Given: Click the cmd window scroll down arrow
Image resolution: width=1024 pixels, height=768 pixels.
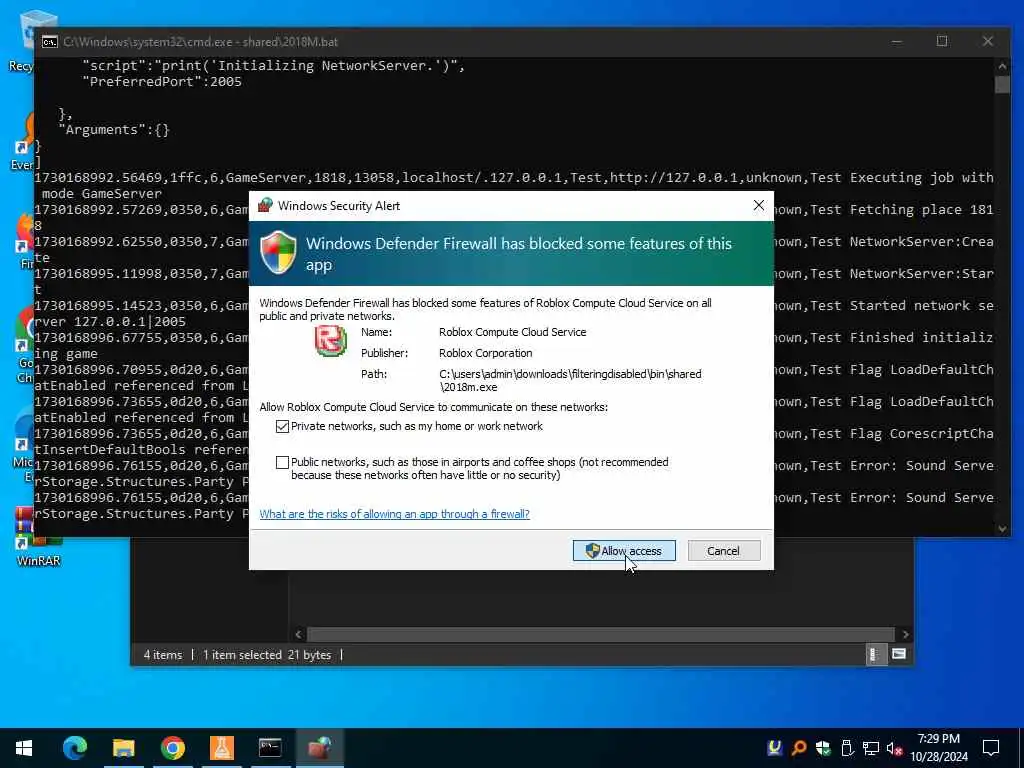Looking at the screenshot, I should tap(1002, 529).
